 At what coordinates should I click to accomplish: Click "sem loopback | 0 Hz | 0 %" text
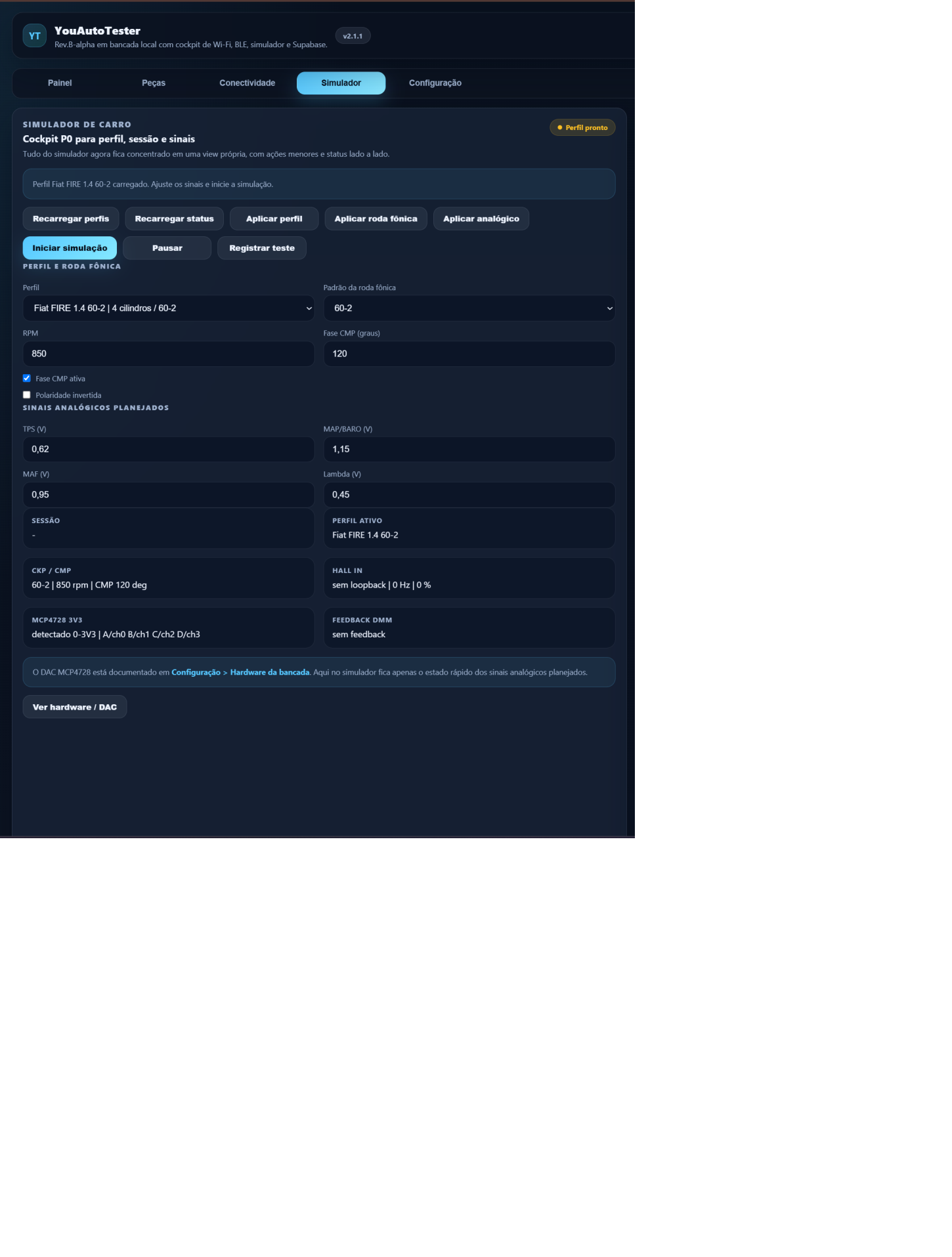tap(381, 585)
